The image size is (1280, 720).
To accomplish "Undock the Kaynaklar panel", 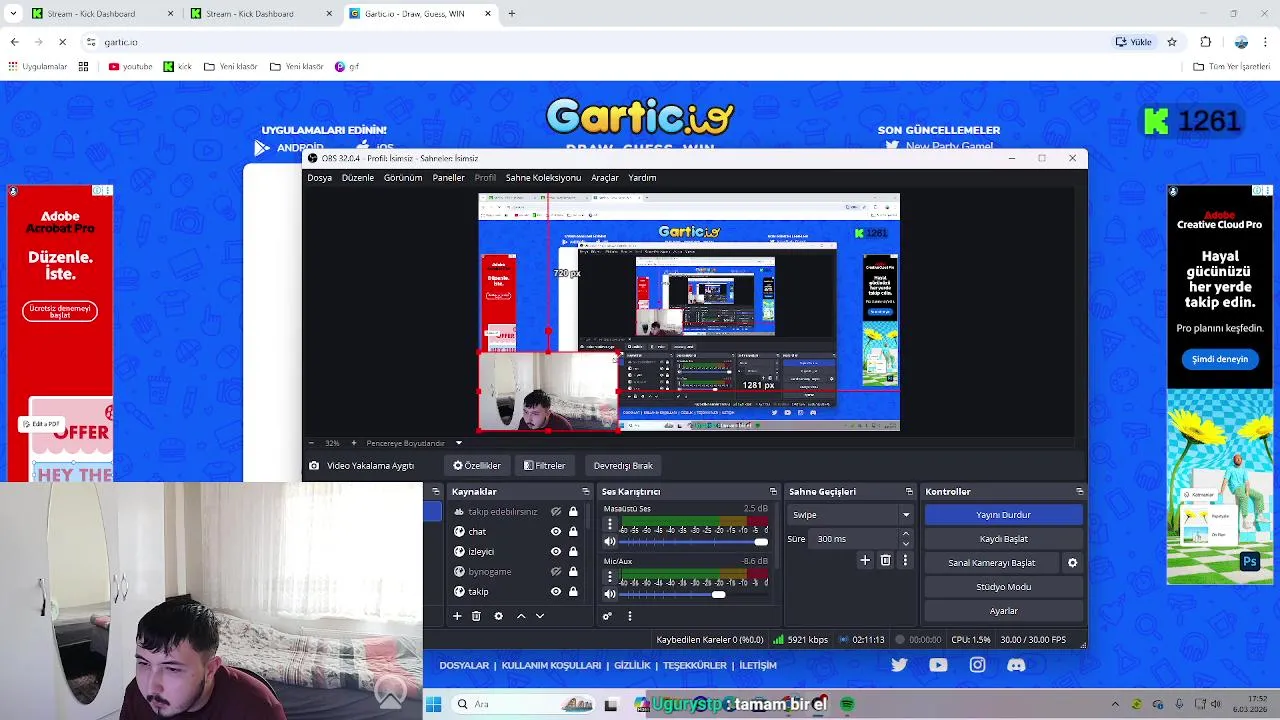I will (586, 491).
